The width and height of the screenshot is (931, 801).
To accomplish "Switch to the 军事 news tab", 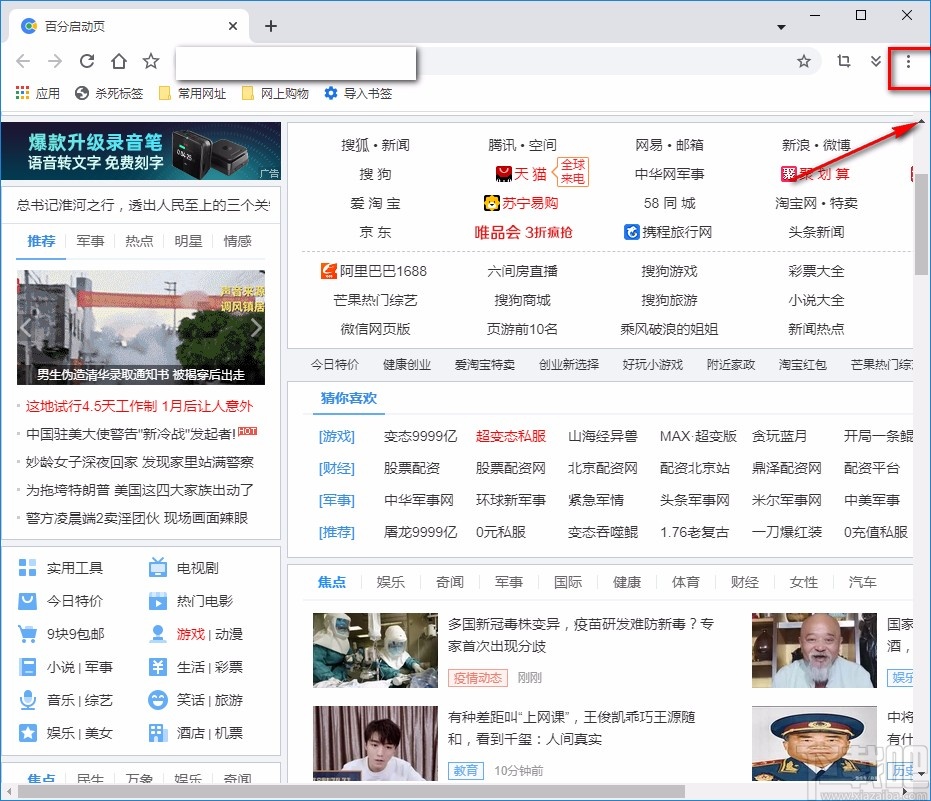I will (x=90, y=241).
